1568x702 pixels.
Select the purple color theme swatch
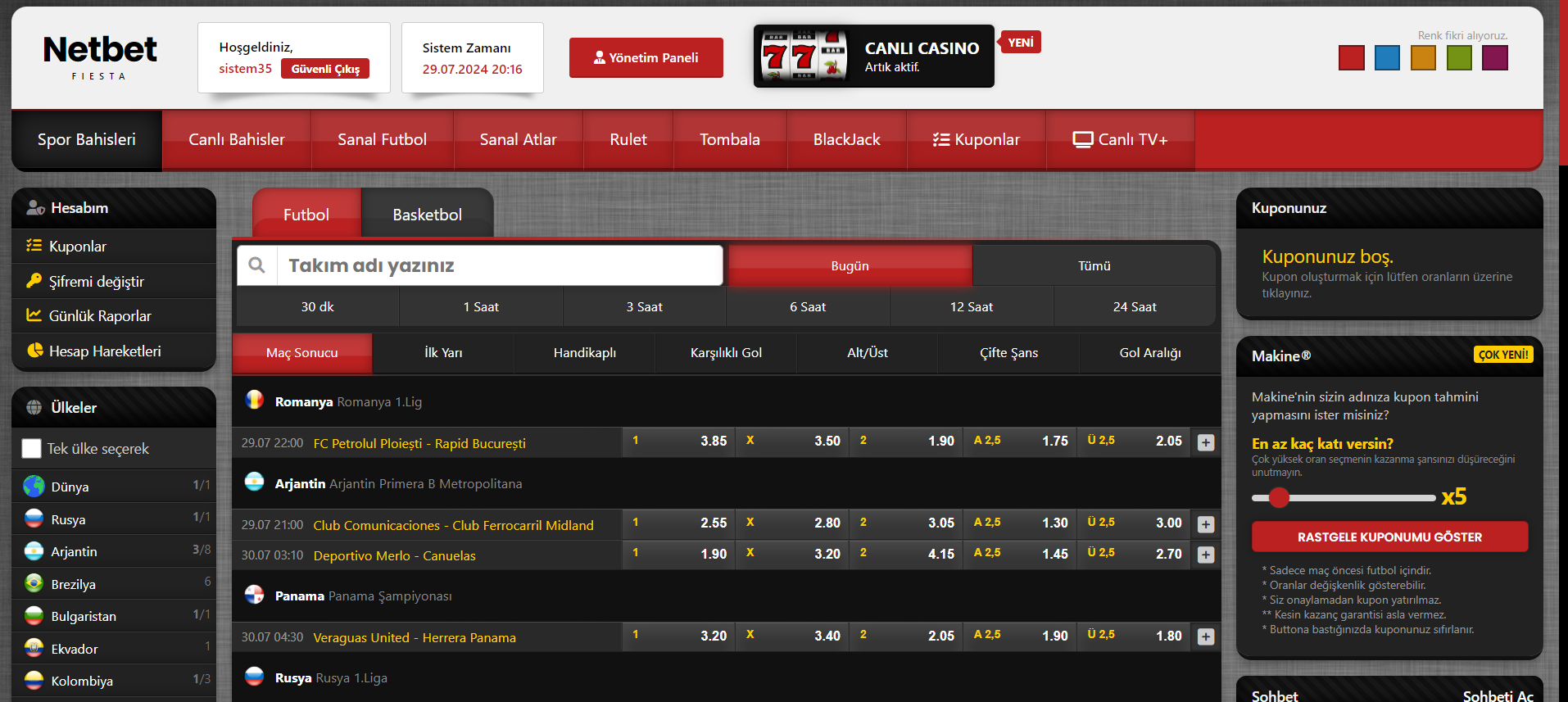1495,57
